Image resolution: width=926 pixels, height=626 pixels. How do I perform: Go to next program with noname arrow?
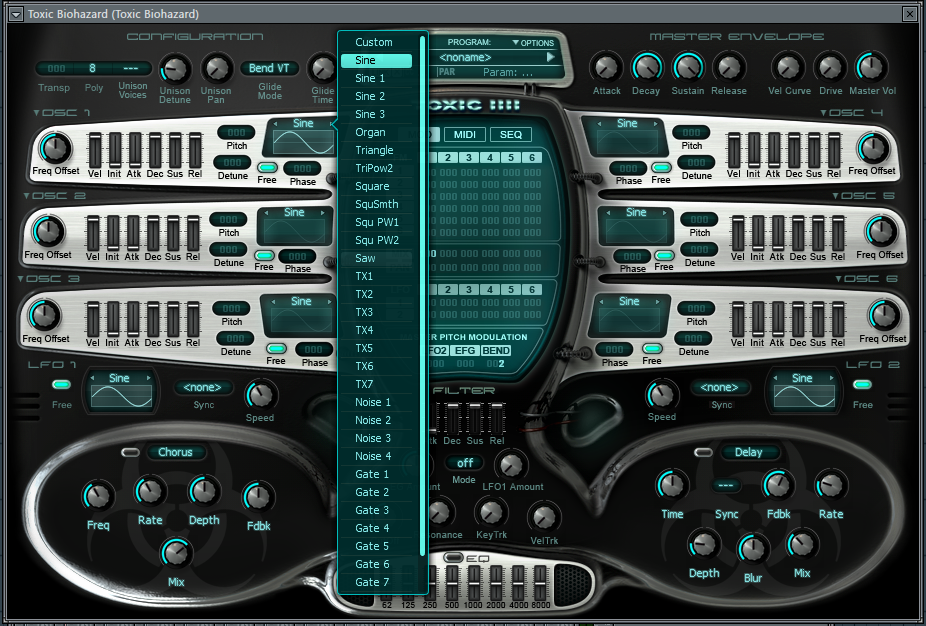pyautogui.click(x=550, y=57)
